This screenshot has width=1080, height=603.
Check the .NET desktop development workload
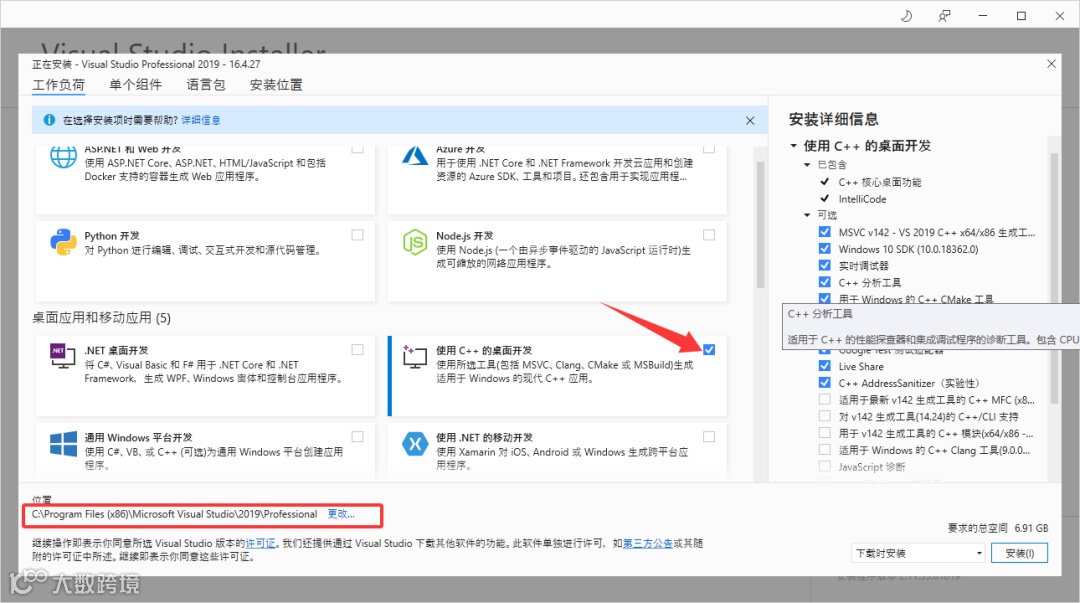click(x=357, y=349)
